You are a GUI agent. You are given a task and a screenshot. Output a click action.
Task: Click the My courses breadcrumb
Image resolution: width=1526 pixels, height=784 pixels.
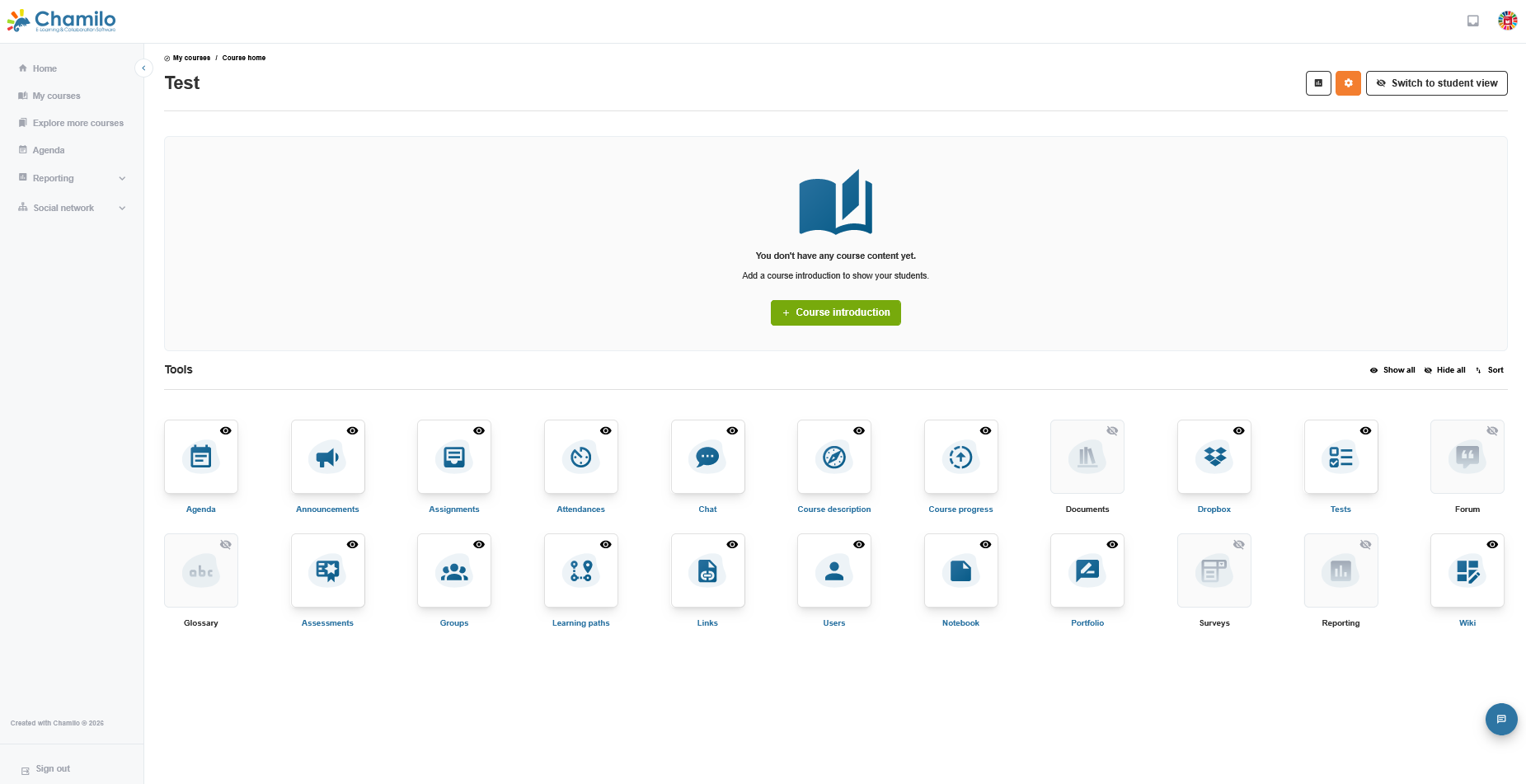point(191,58)
